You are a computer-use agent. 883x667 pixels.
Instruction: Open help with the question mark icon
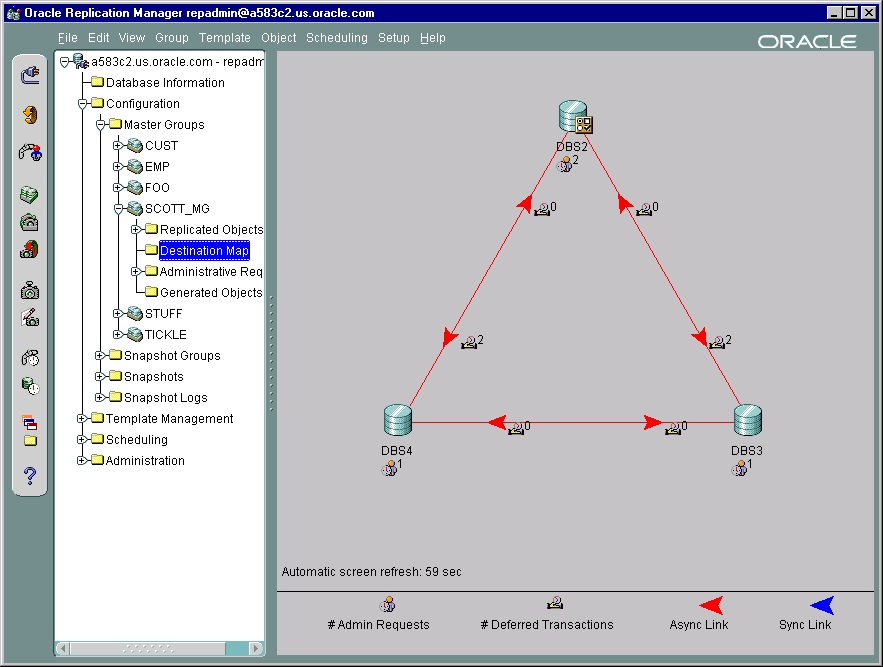pos(30,476)
